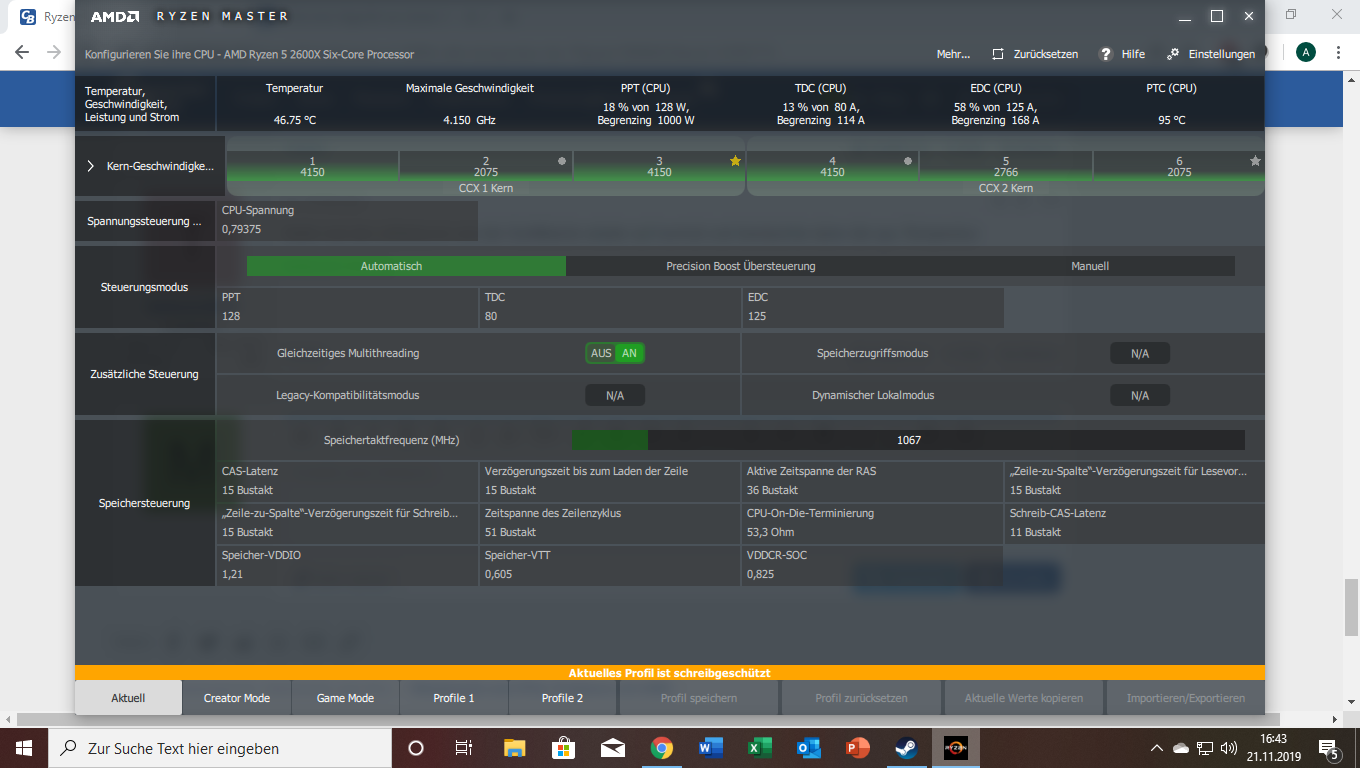This screenshot has width=1360, height=768.
Task: Click Legacy-Kompatibilitätsmodus N/A selector
Action: [x=615, y=395]
